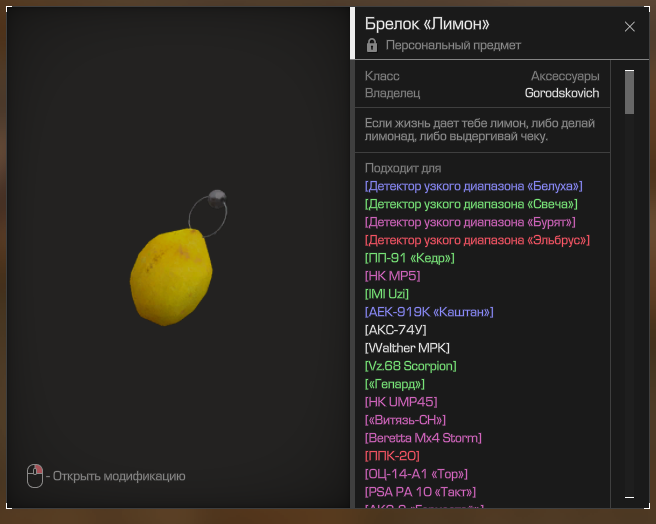Click the dash marker at the scrollbar bottom
The width and height of the screenshot is (656, 524).
(x=629, y=497)
